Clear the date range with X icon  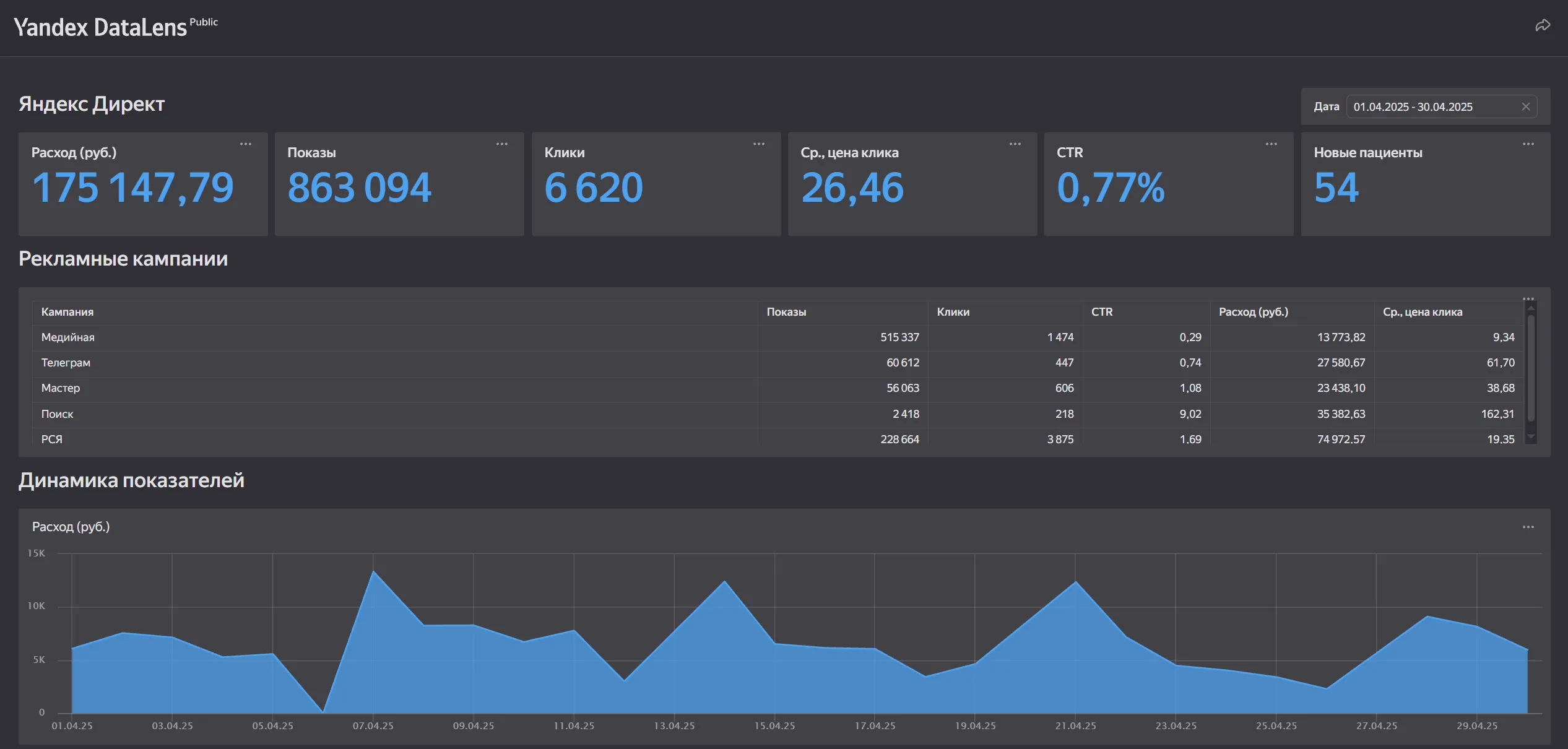click(1525, 106)
